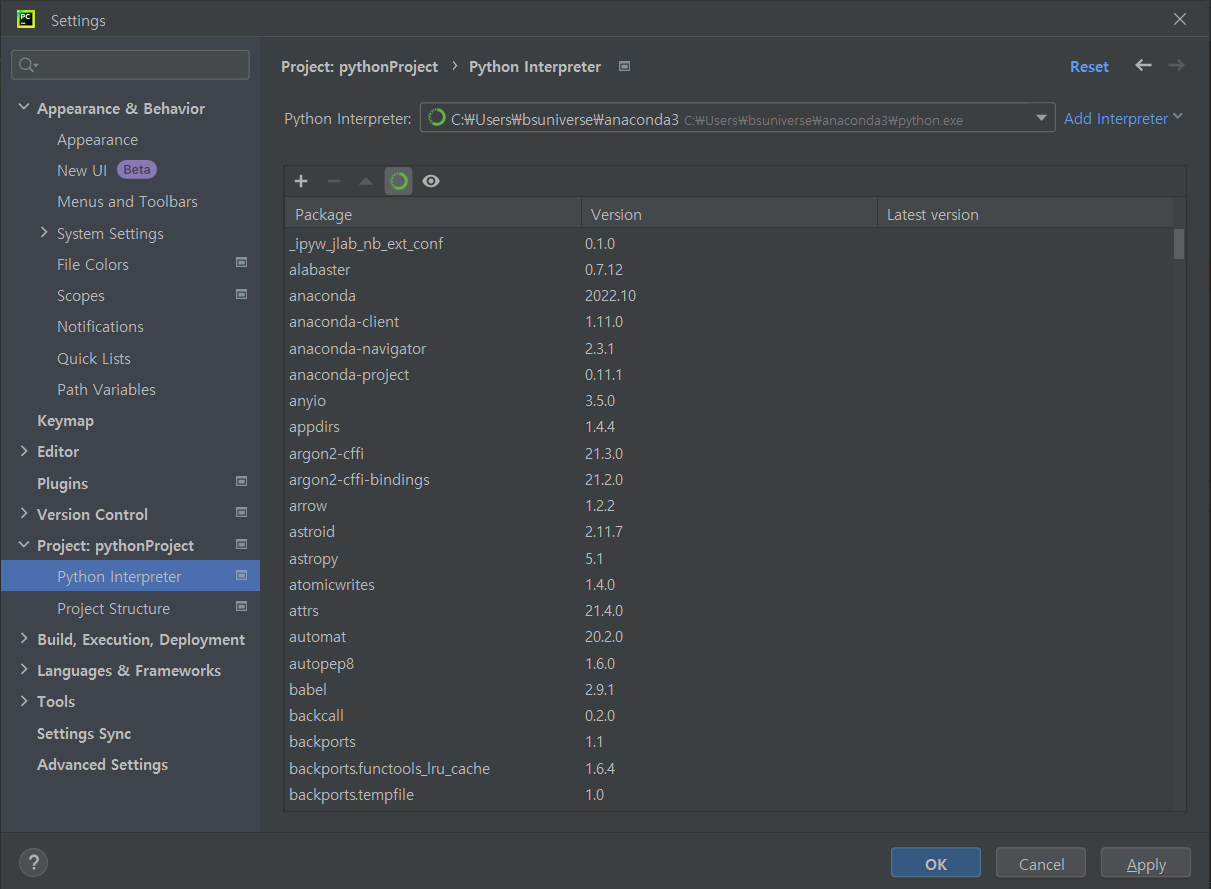Sort by Package column header
Viewport: 1211px width, 889px height.
(433, 214)
